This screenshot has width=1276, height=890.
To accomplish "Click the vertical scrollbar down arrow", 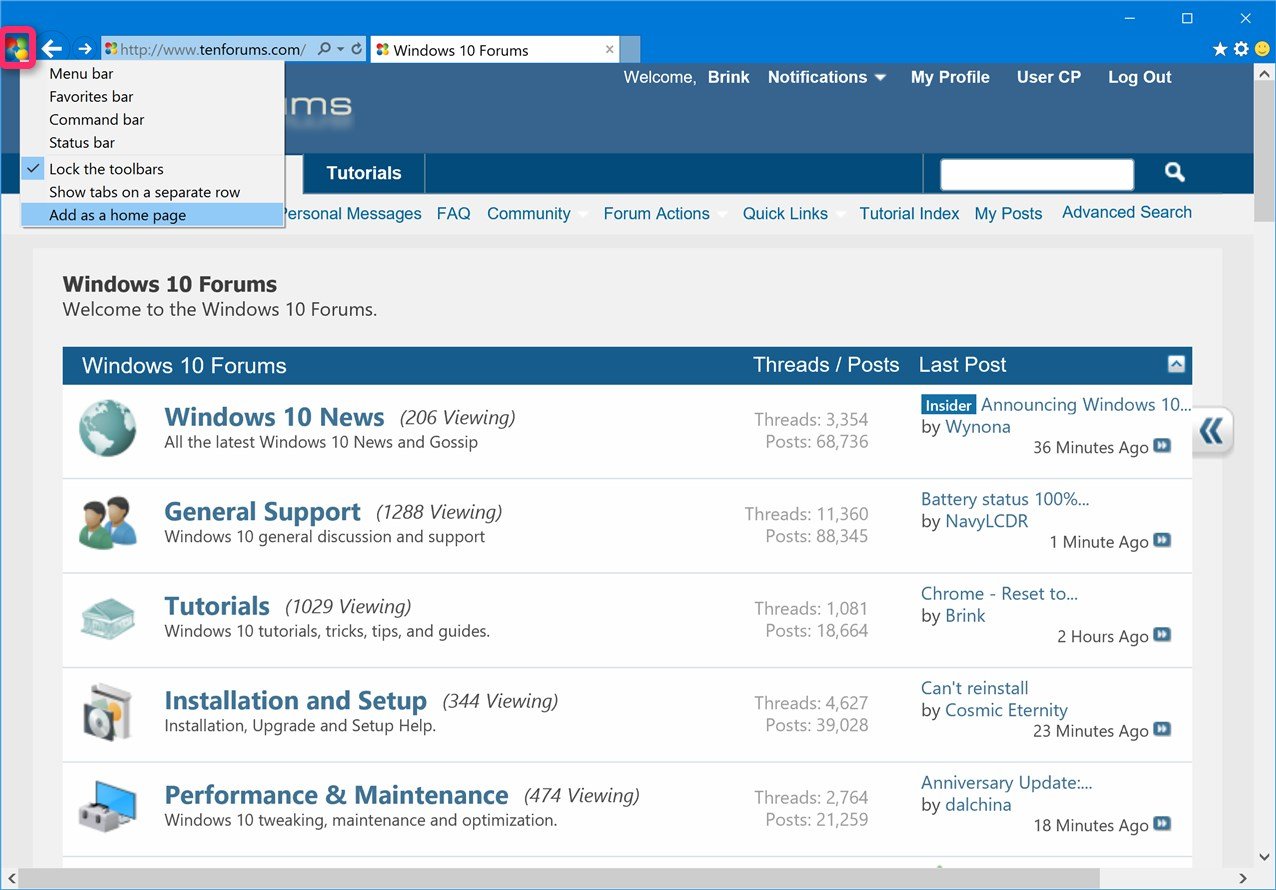I will [1265, 857].
